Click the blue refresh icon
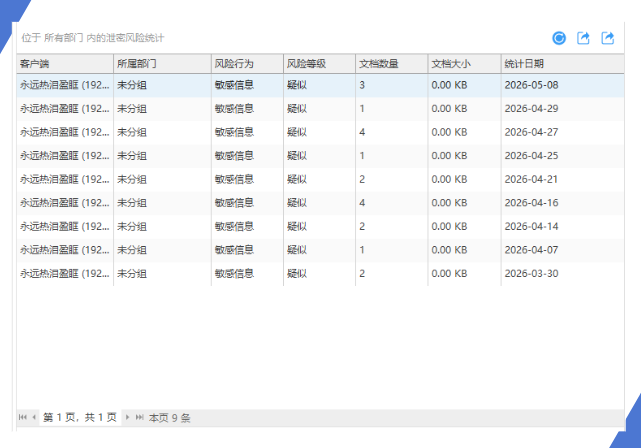The height and width of the screenshot is (448, 641). click(559, 38)
